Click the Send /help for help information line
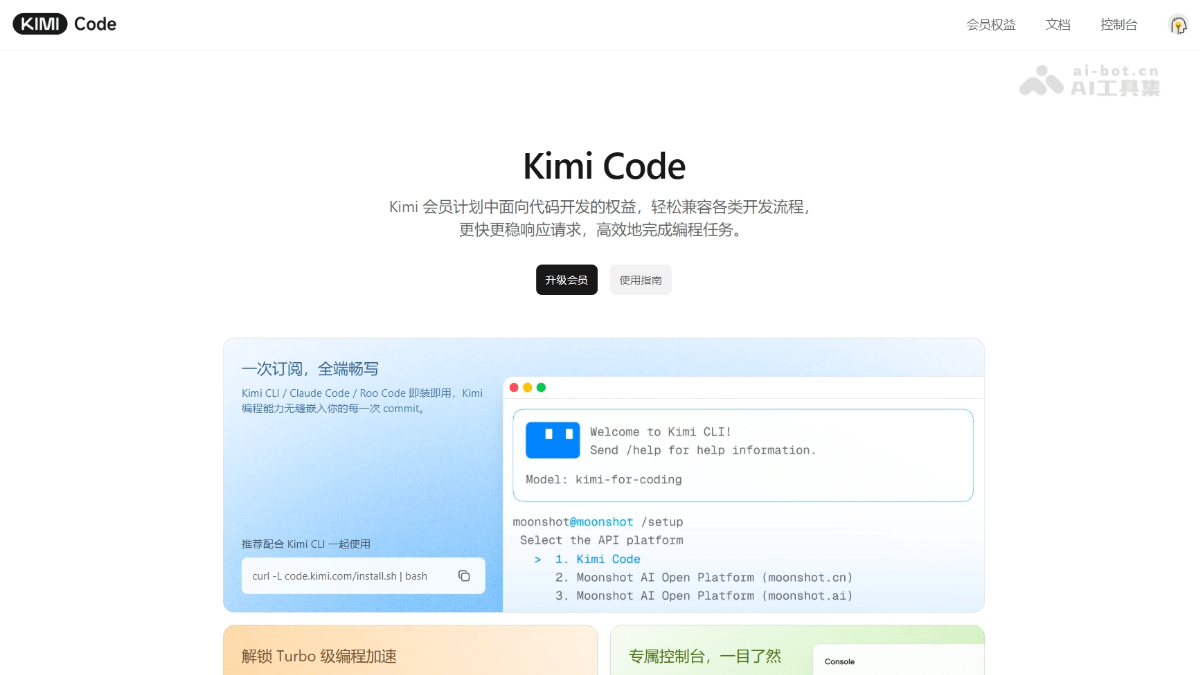Screen dimensions: 1200x675 pos(703,450)
